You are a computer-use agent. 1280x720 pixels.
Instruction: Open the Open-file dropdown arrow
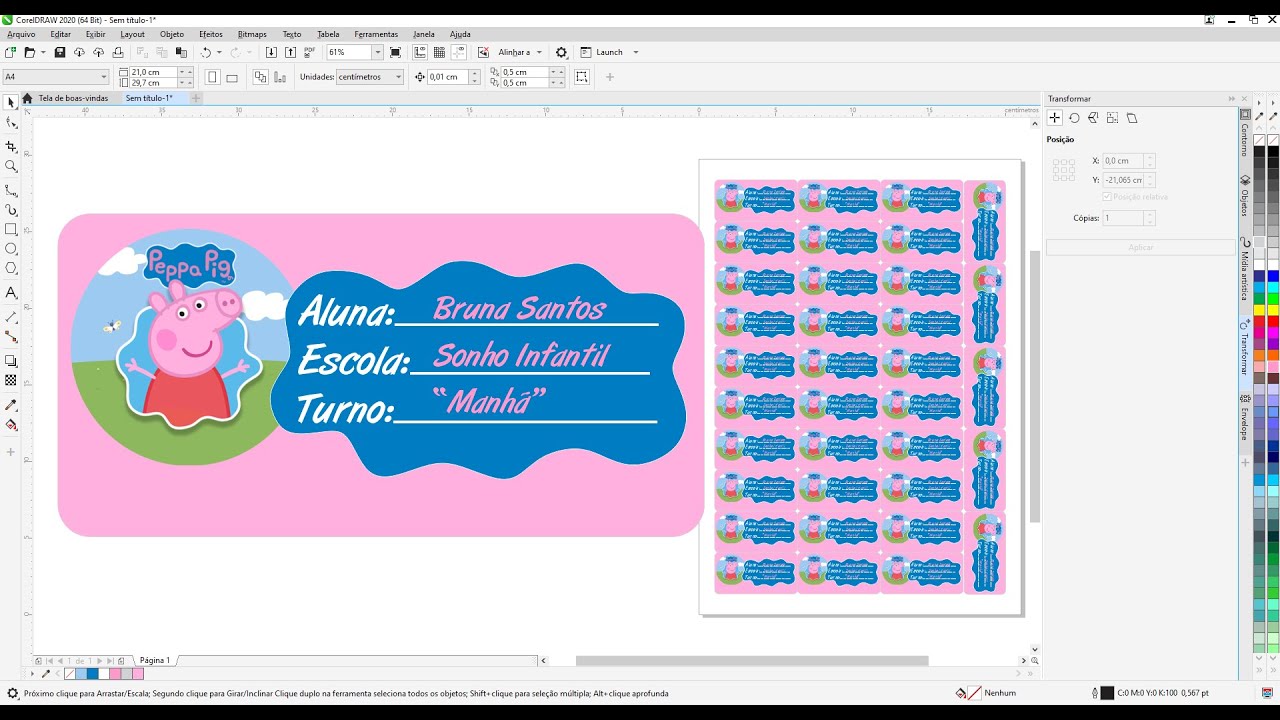coord(43,52)
